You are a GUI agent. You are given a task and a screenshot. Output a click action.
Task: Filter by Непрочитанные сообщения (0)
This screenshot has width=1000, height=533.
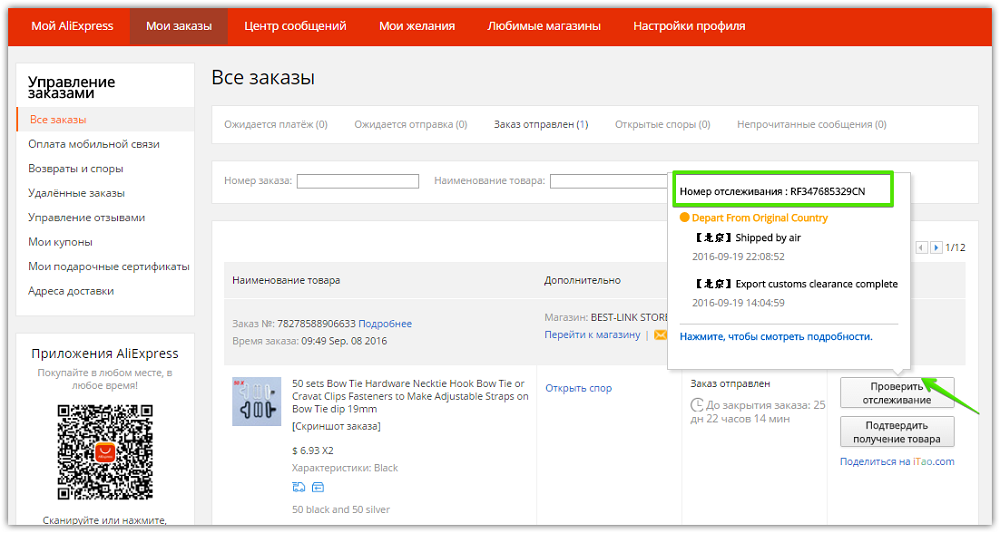click(x=812, y=124)
